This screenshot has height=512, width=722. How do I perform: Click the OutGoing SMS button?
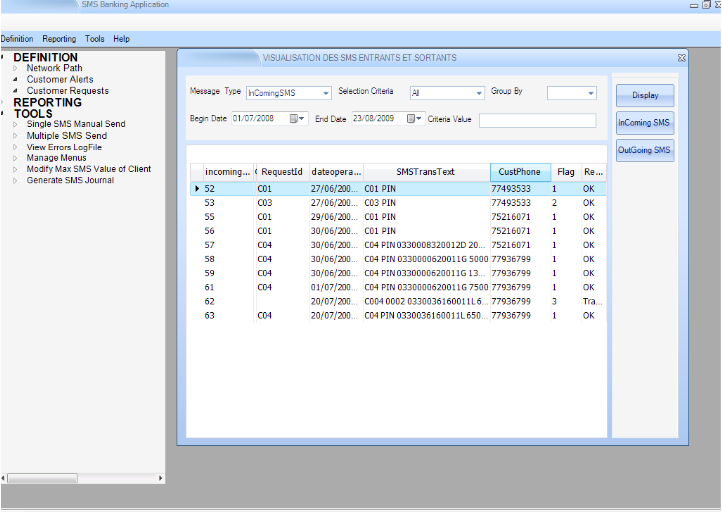[x=644, y=150]
